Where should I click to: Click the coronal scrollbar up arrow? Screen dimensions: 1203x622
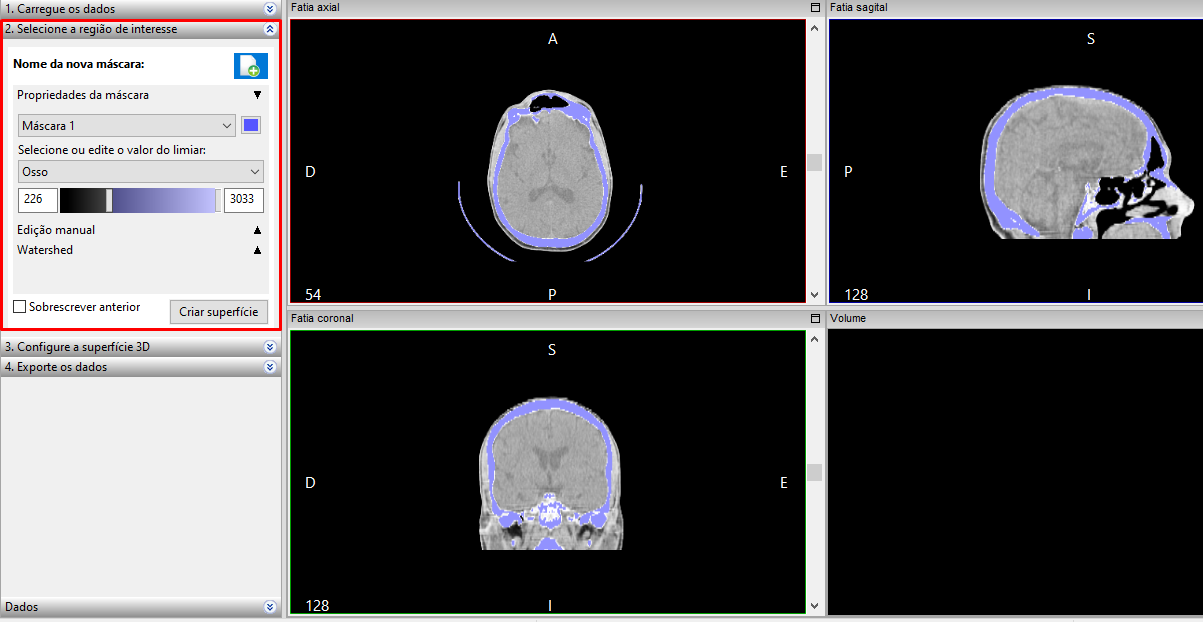coord(815,338)
